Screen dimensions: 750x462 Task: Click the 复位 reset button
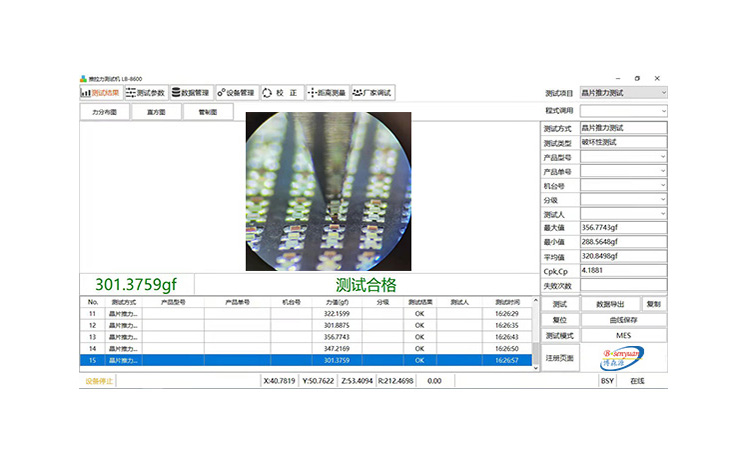pos(559,320)
